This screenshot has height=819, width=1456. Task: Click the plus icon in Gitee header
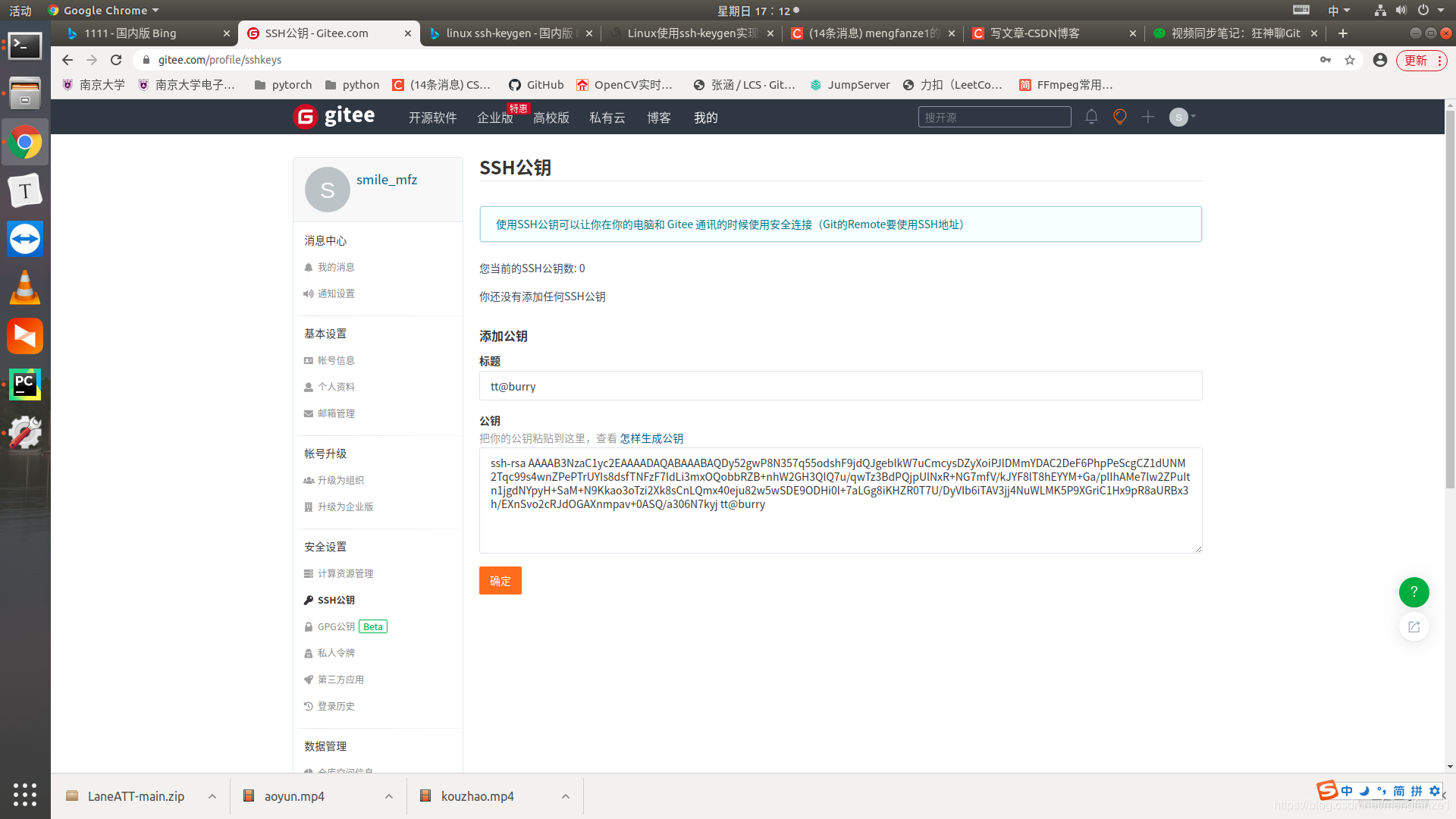(x=1148, y=117)
